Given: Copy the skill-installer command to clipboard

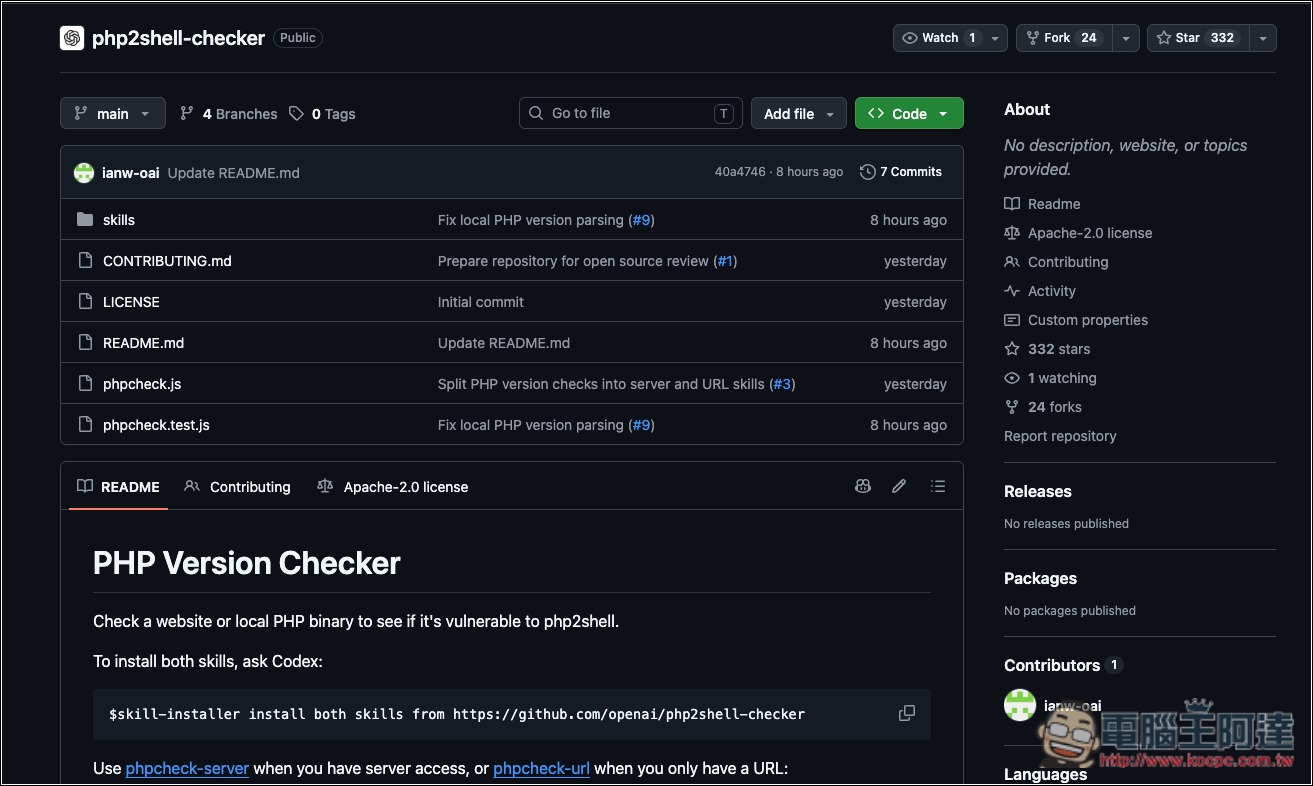Looking at the screenshot, I should point(906,713).
